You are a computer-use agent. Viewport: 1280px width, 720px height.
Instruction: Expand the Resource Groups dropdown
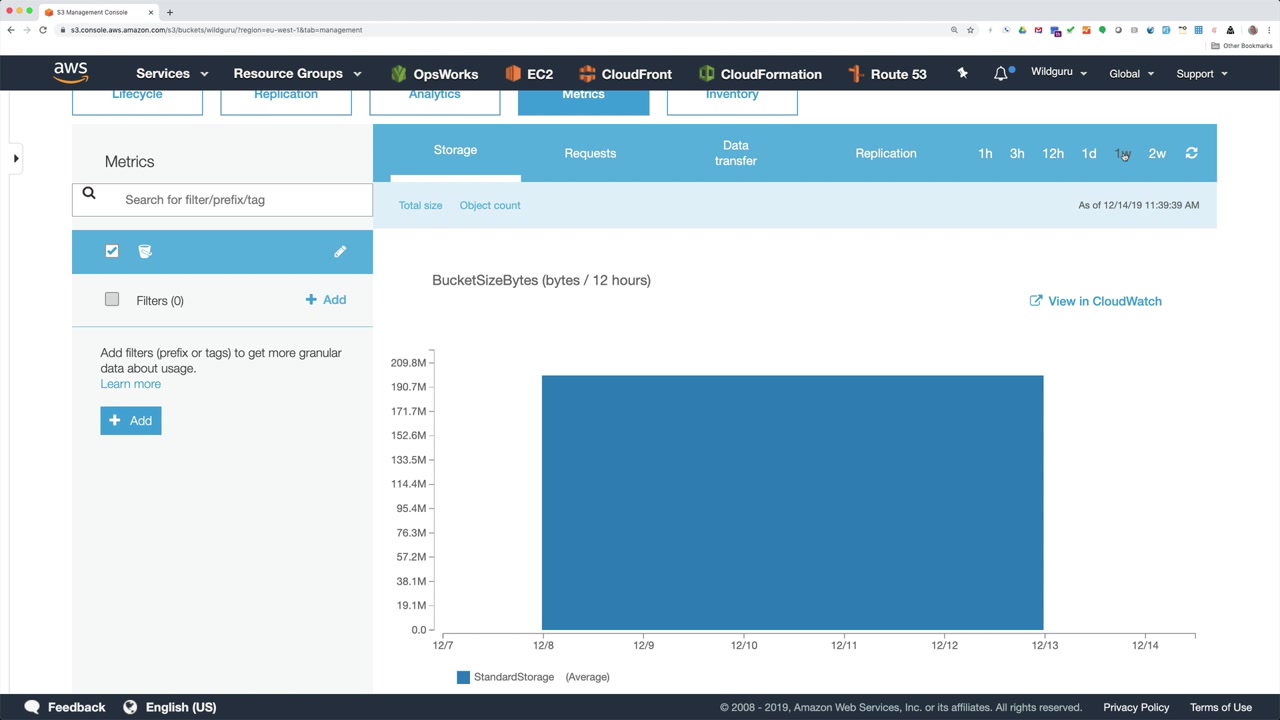pyautogui.click(x=297, y=73)
